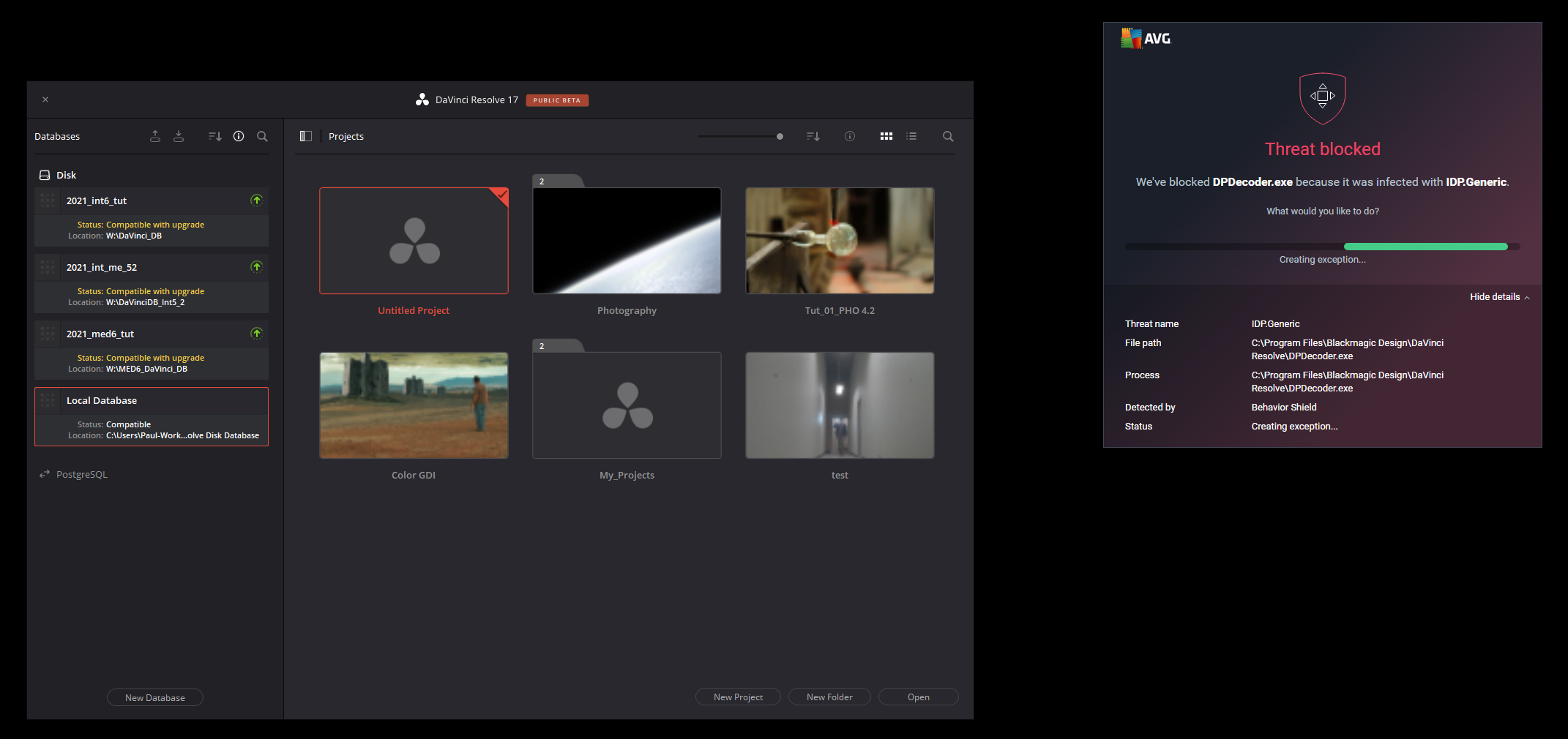The image size is (1568, 739).
Task: Click the Projects panel title
Action: [346, 136]
